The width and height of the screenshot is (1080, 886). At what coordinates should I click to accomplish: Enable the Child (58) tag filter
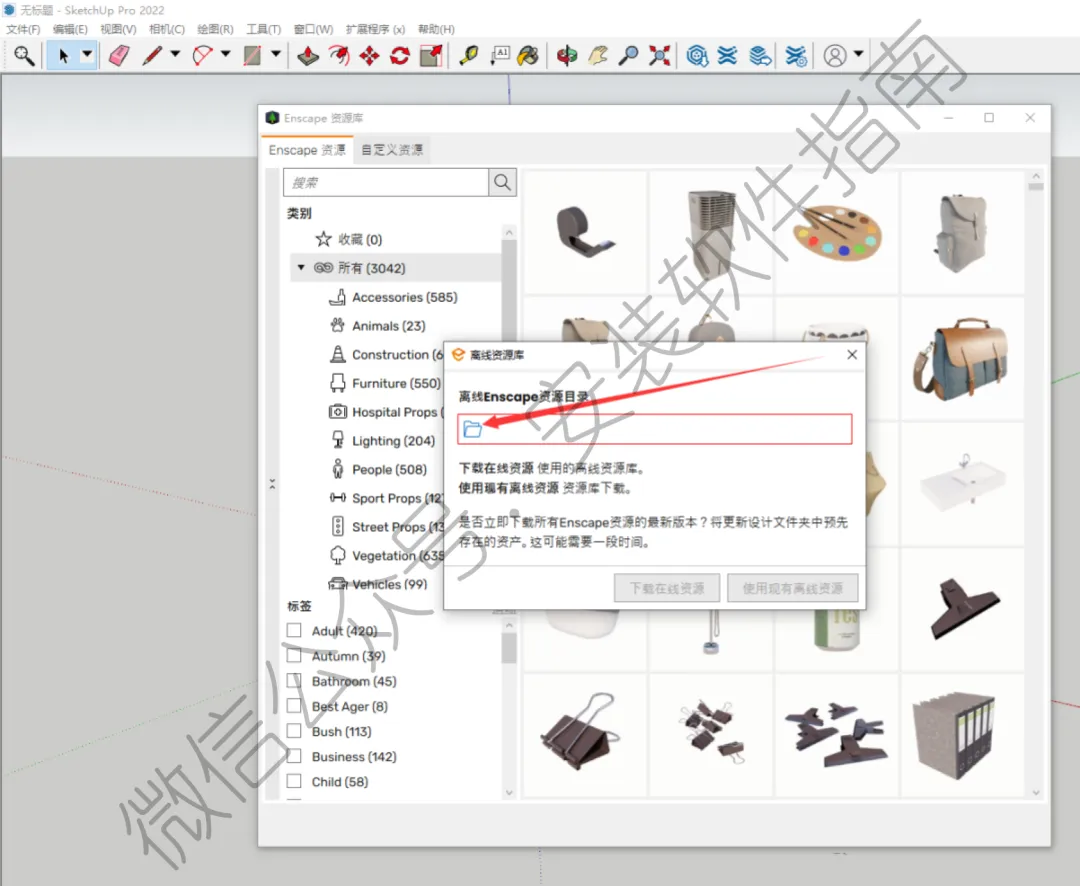294,781
